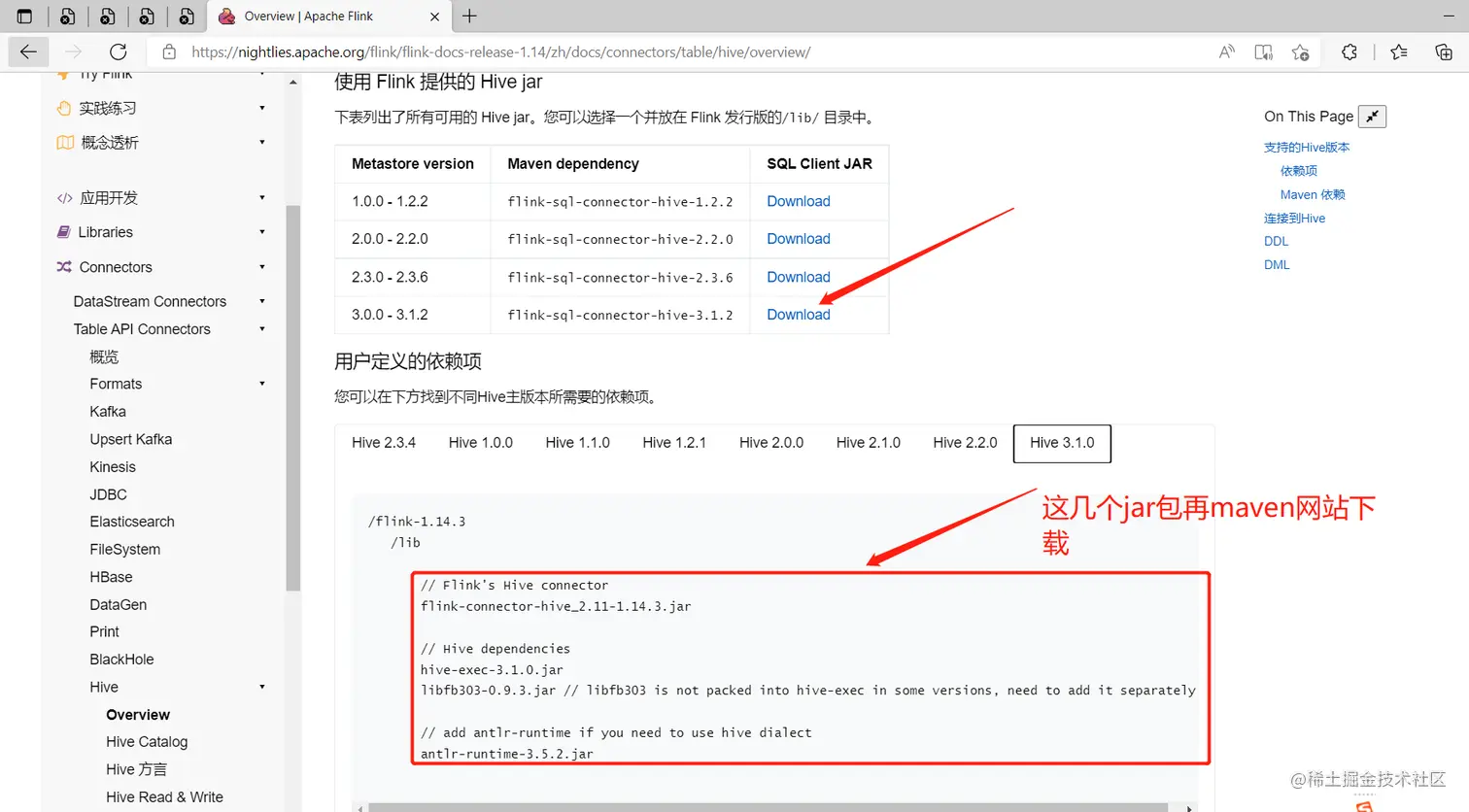Download the hive-1.2.2 SQL client JAR
This screenshot has height=812, width=1469.
tap(799, 201)
